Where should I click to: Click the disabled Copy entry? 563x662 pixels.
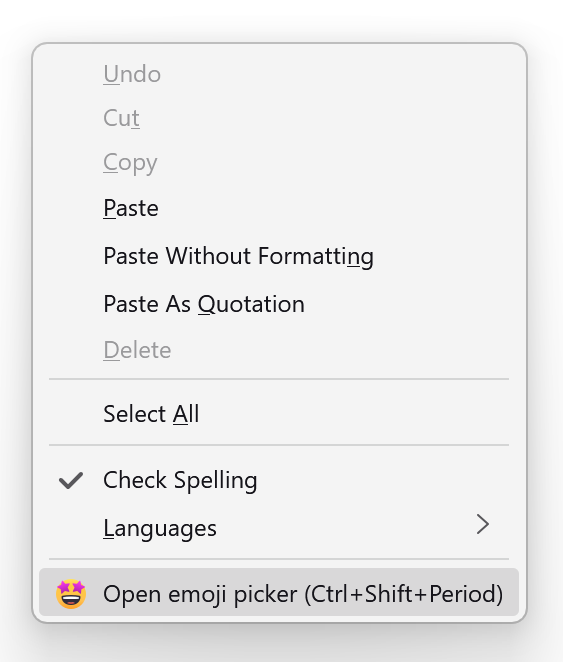[x=279, y=163]
